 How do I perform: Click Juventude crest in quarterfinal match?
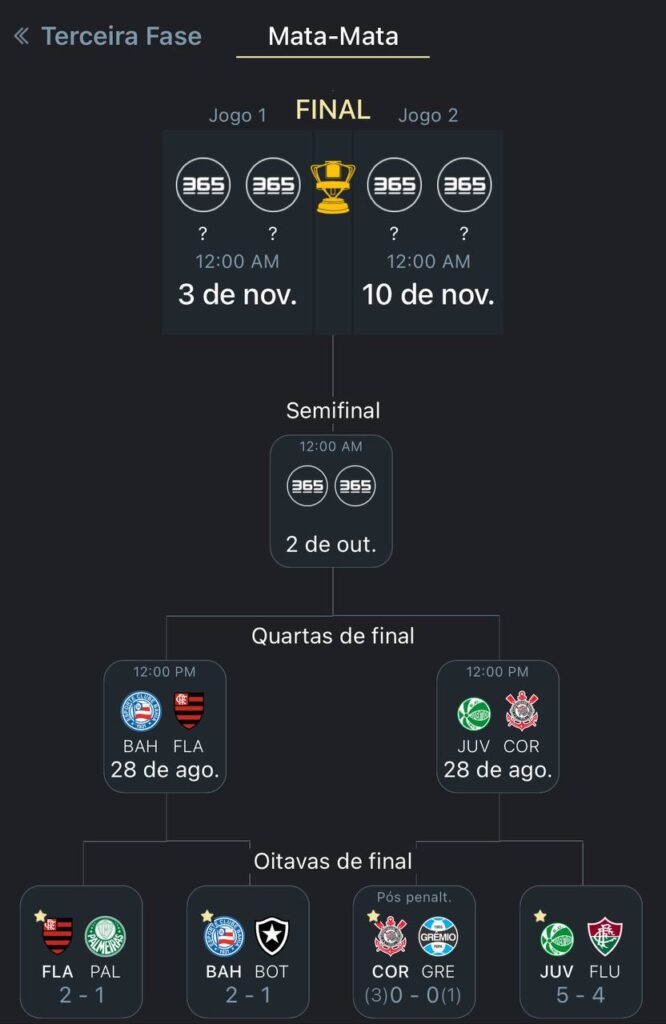tap(473, 712)
